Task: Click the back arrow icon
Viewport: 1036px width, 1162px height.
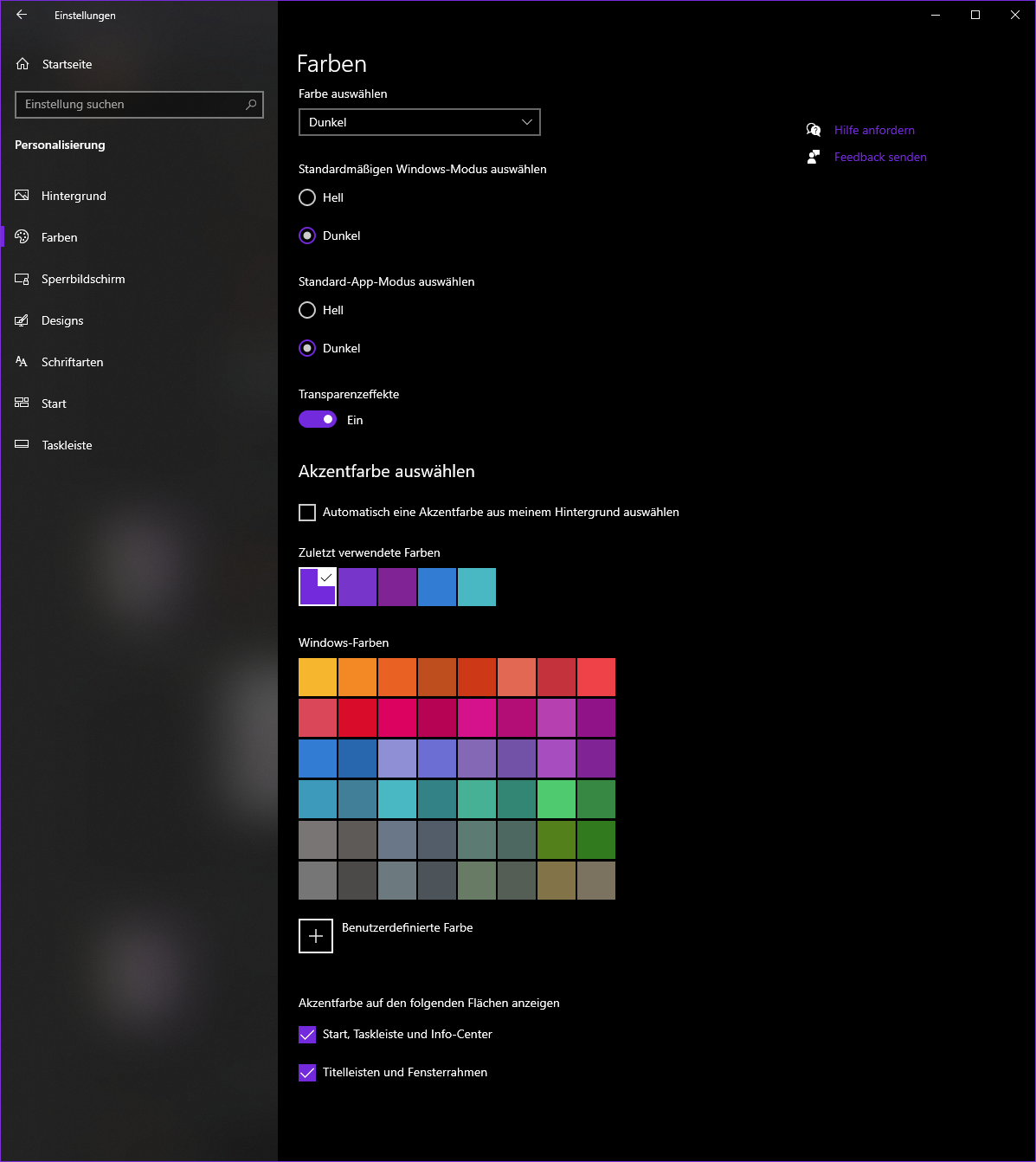Action: click(x=22, y=15)
